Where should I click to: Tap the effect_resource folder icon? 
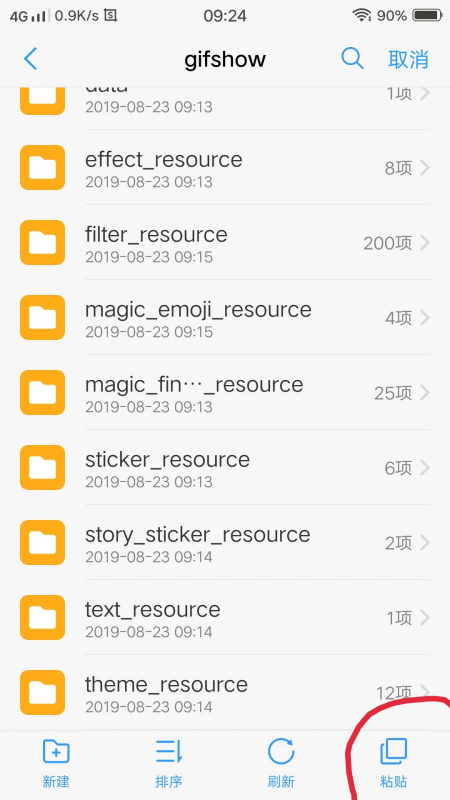[x=42, y=167]
